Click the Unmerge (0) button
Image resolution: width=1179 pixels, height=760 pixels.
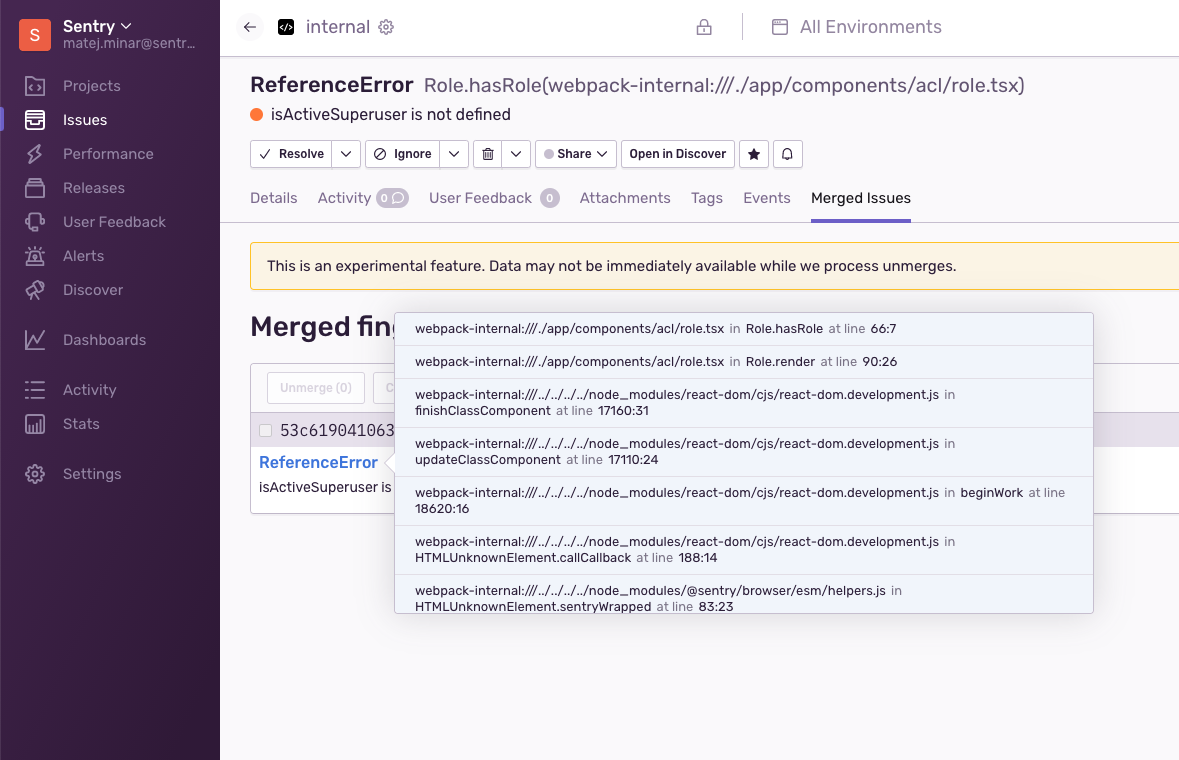[316, 388]
